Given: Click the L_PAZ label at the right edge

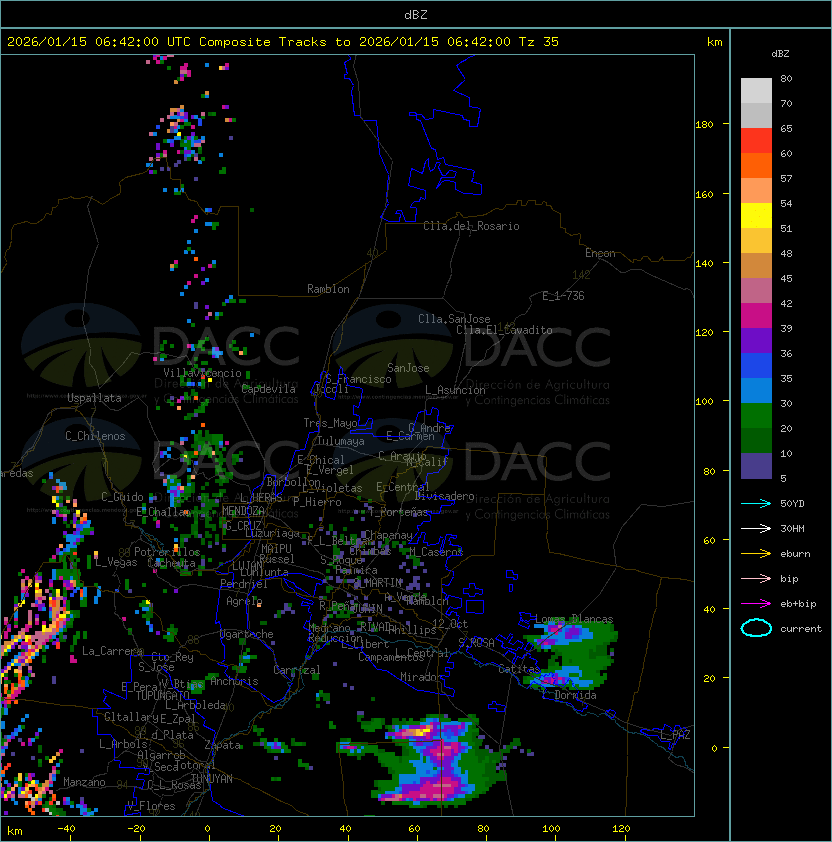Looking at the screenshot, I should [675, 735].
